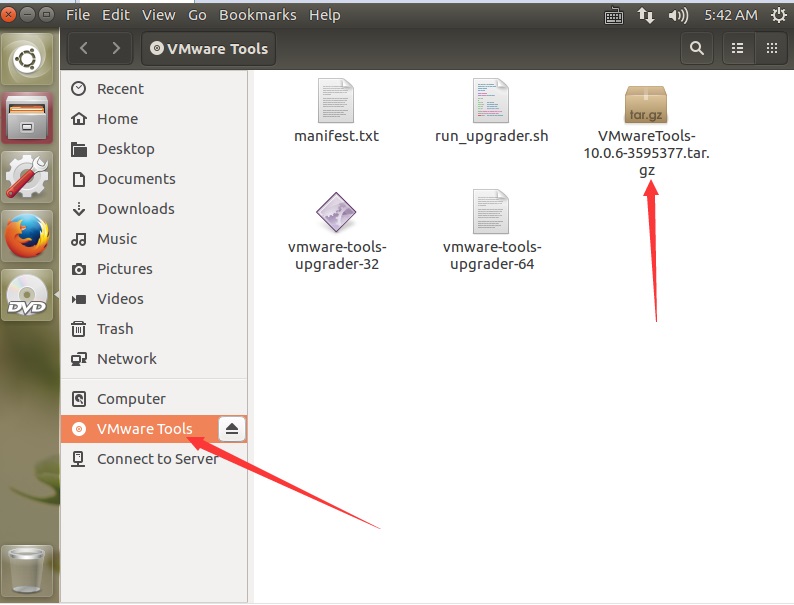Select the vmware-tools-upgrader-32 executable

(336, 212)
